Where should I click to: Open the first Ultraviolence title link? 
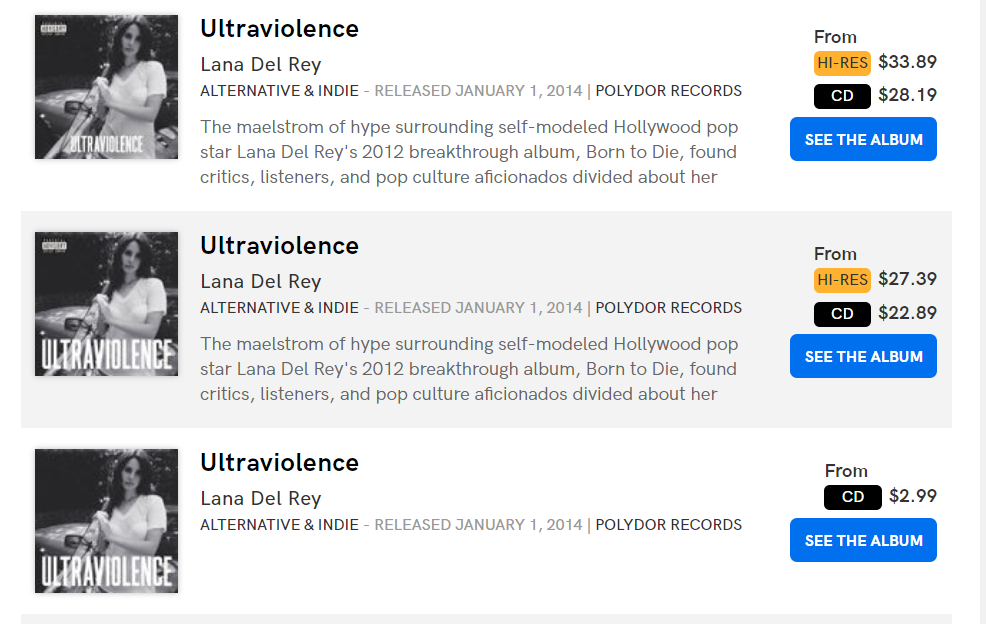(279, 29)
